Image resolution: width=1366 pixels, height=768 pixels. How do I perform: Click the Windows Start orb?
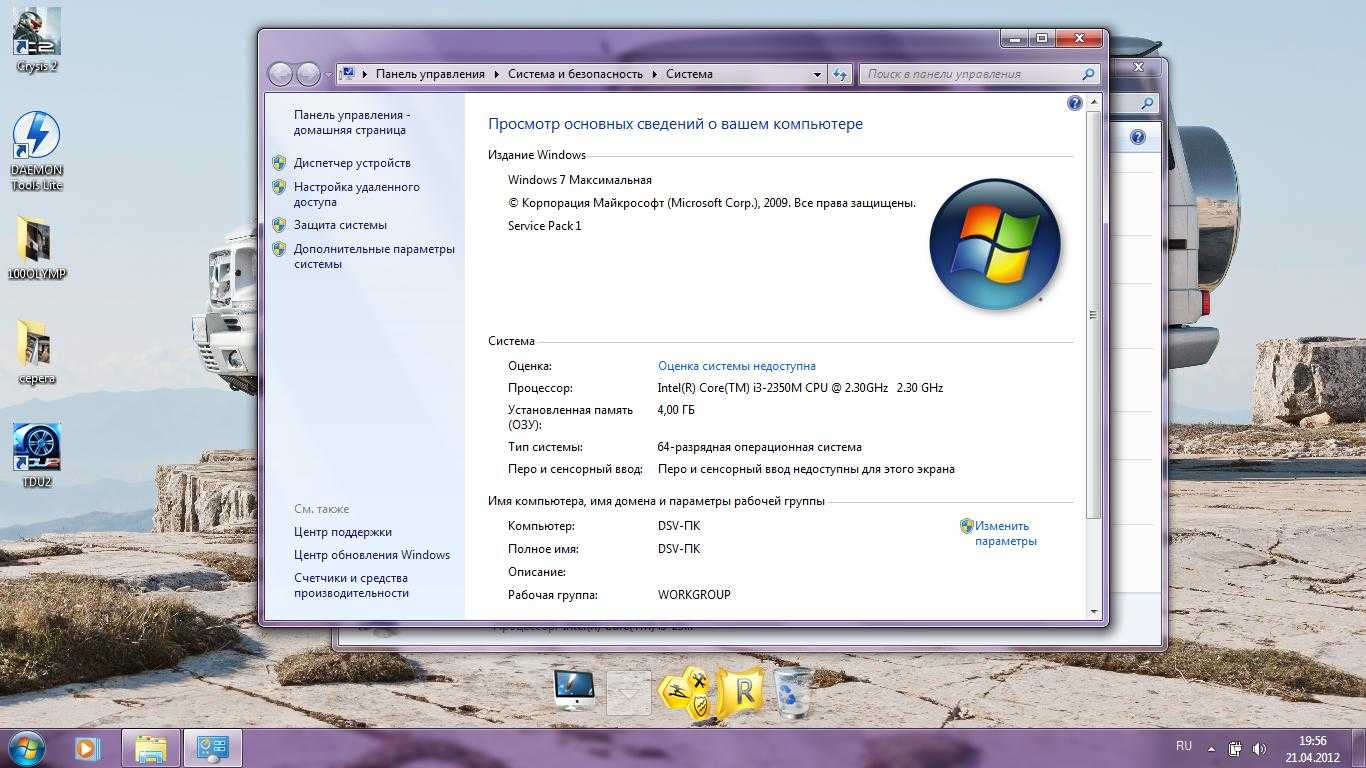[26, 747]
